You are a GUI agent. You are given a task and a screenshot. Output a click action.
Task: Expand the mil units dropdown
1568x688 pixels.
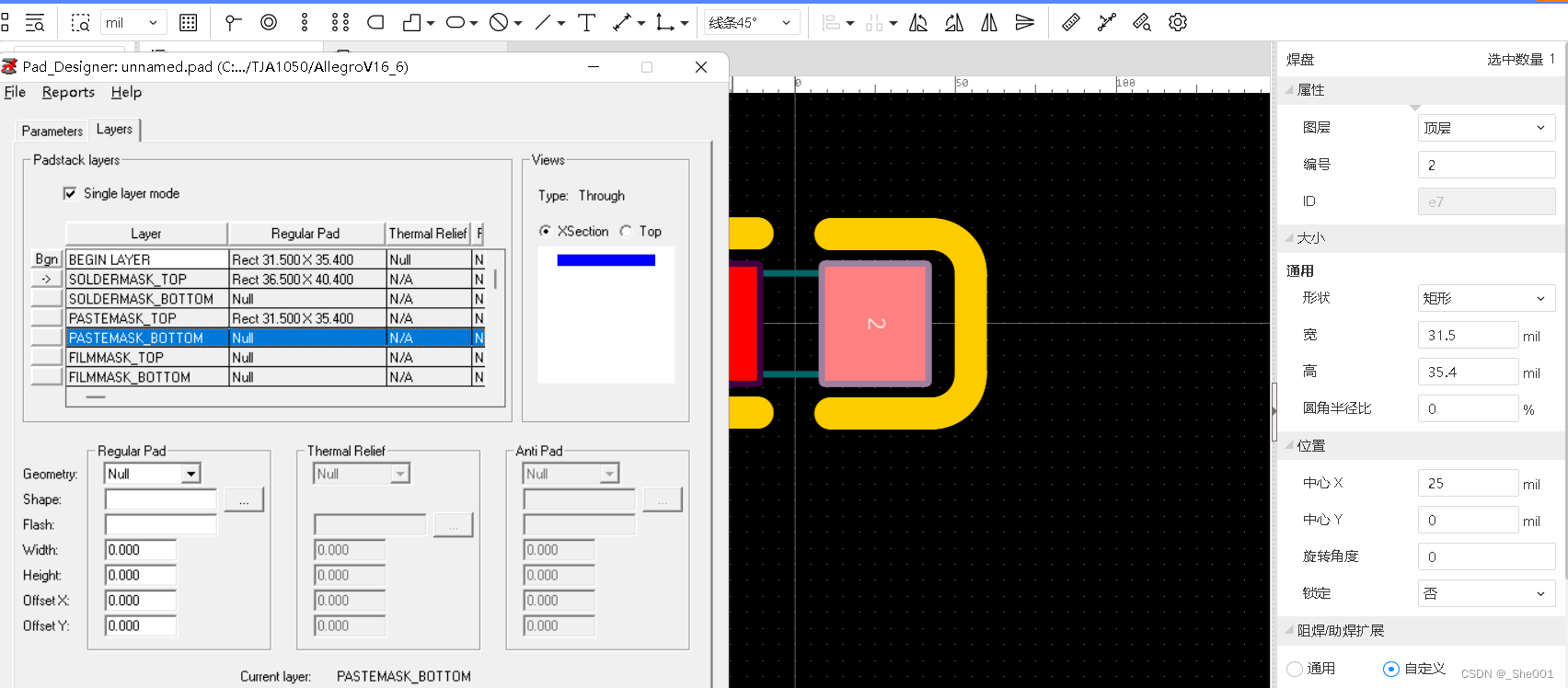point(133,23)
